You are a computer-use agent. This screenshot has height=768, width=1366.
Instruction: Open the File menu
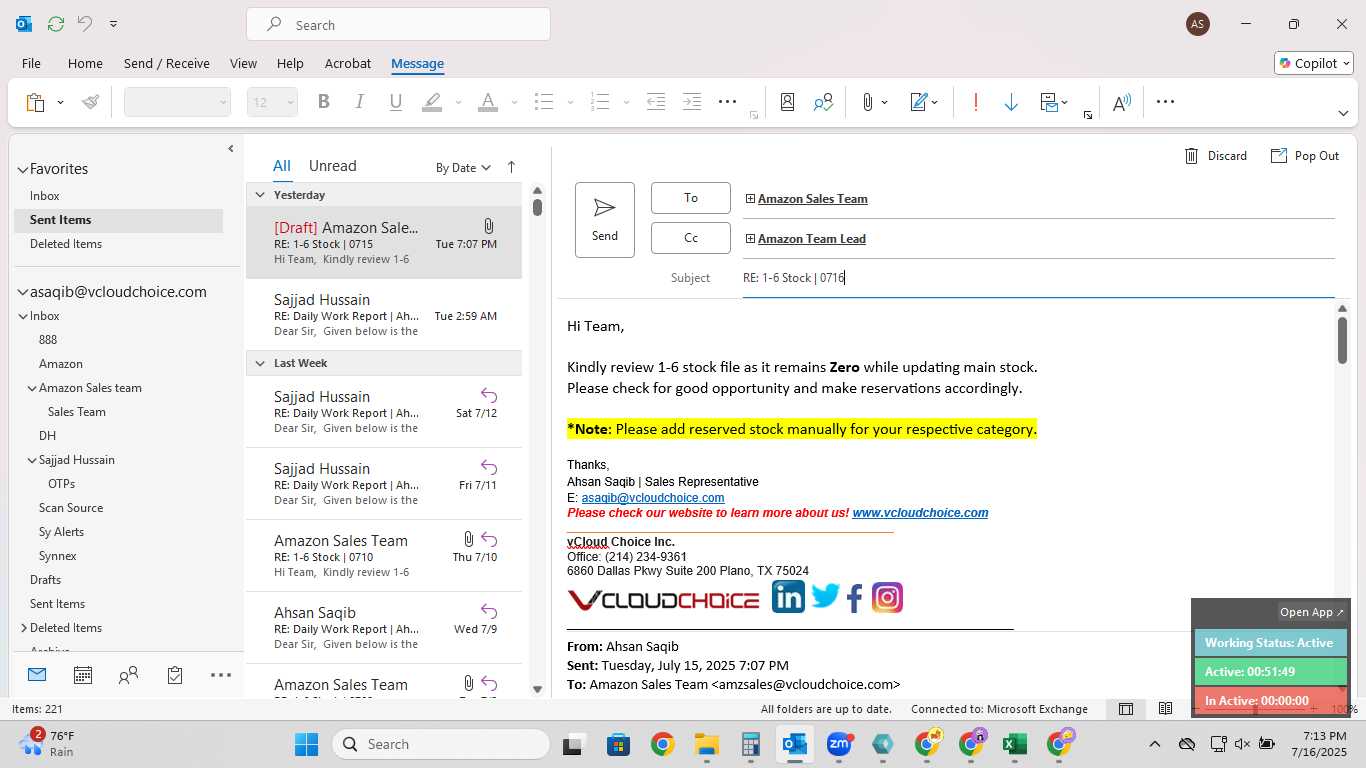click(x=31, y=63)
